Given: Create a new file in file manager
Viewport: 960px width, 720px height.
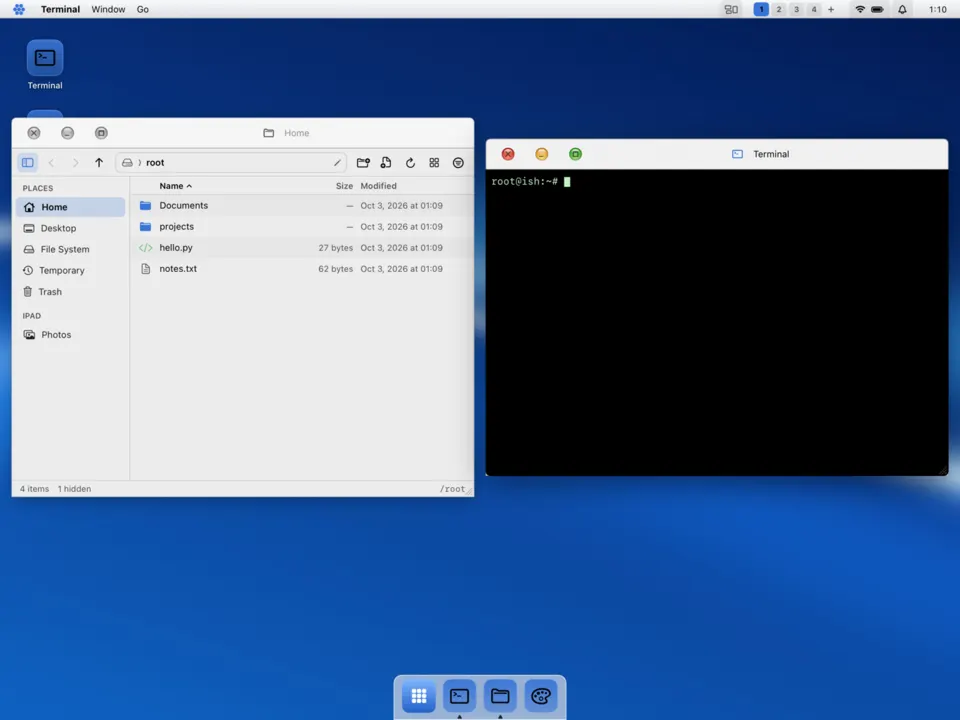Looking at the screenshot, I should [x=386, y=163].
